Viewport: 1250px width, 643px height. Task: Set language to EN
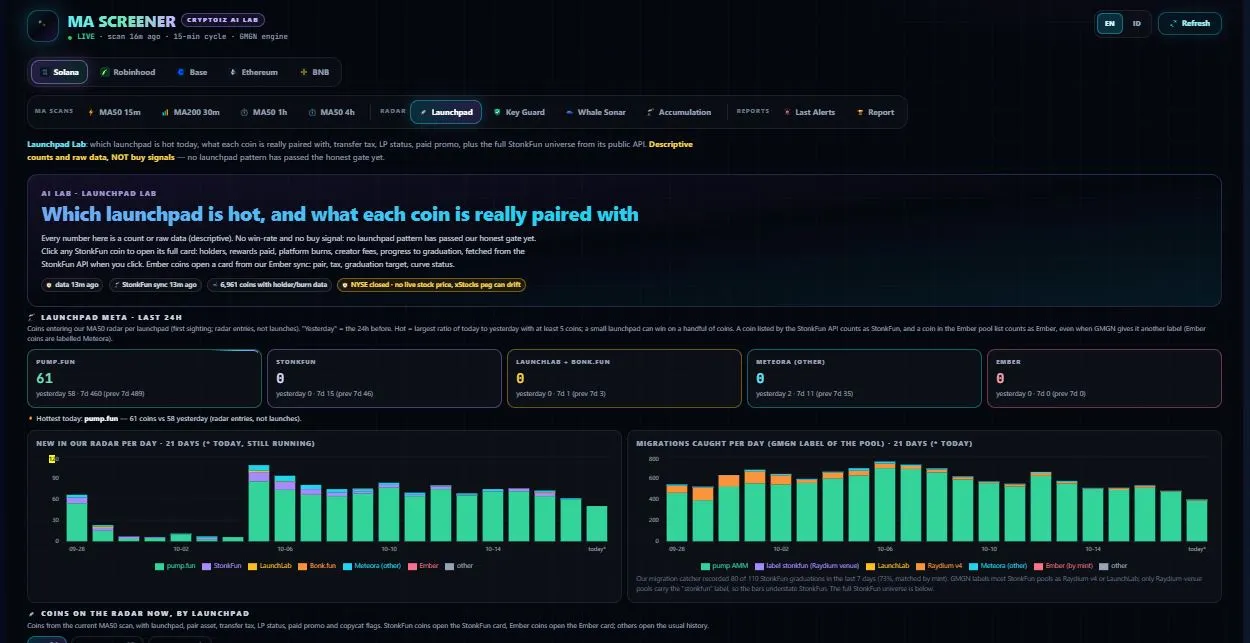1110,23
